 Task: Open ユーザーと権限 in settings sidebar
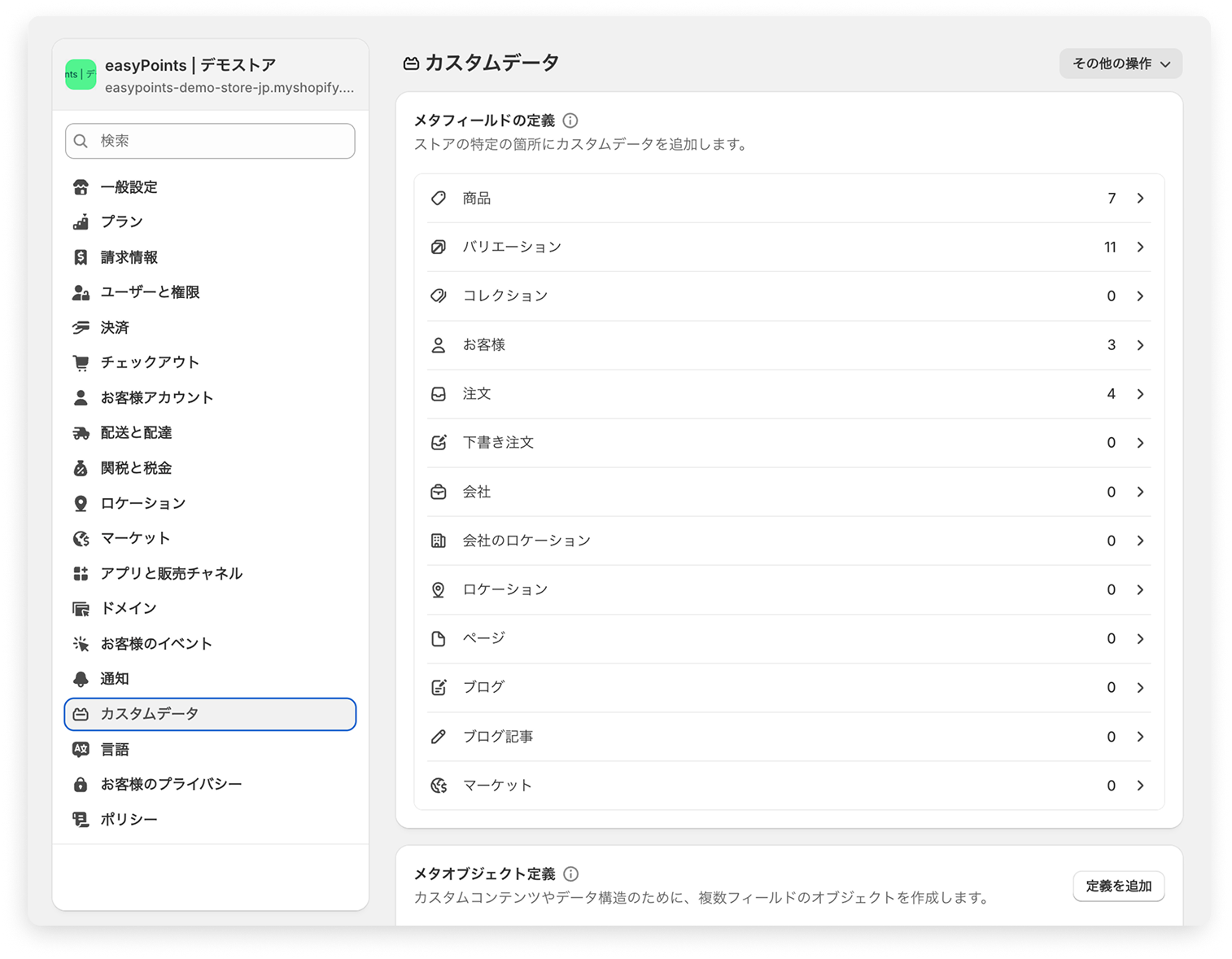tap(210, 292)
